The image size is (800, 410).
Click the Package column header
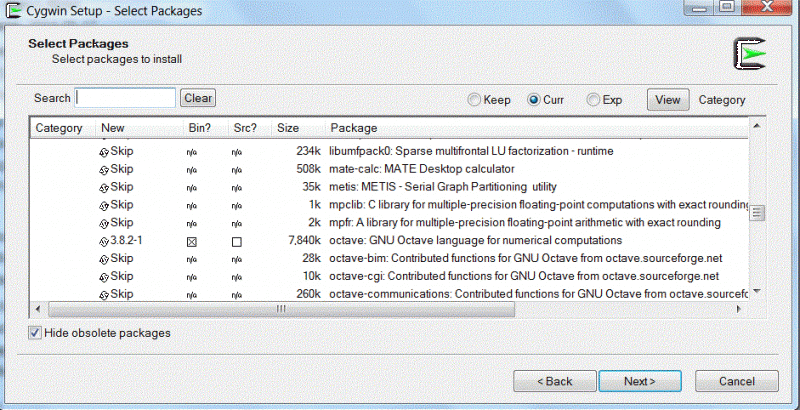[x=537, y=128]
